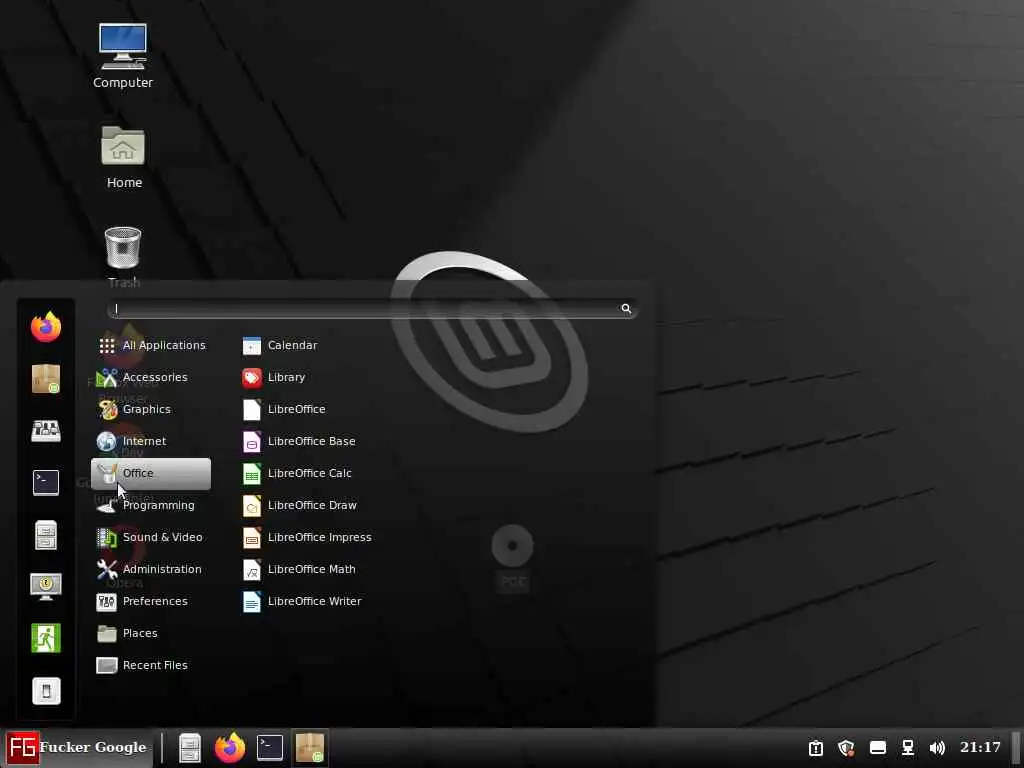Click the Software Manager window on the panel
The height and width of the screenshot is (768, 1024).
tap(310, 748)
